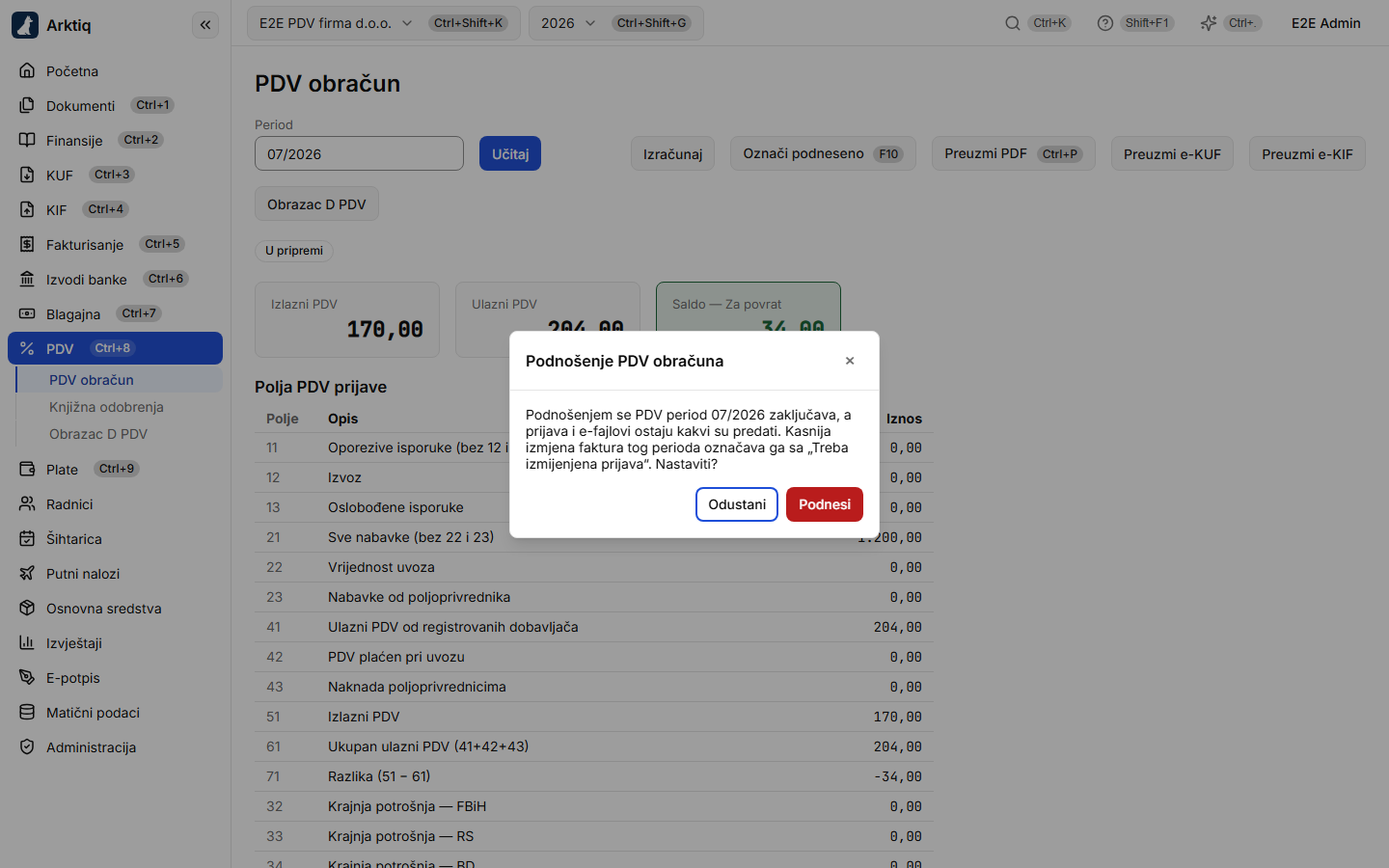Image resolution: width=1389 pixels, height=868 pixels.
Task: Close the Podnošenje PDV obračuna dialog
Action: tap(850, 361)
